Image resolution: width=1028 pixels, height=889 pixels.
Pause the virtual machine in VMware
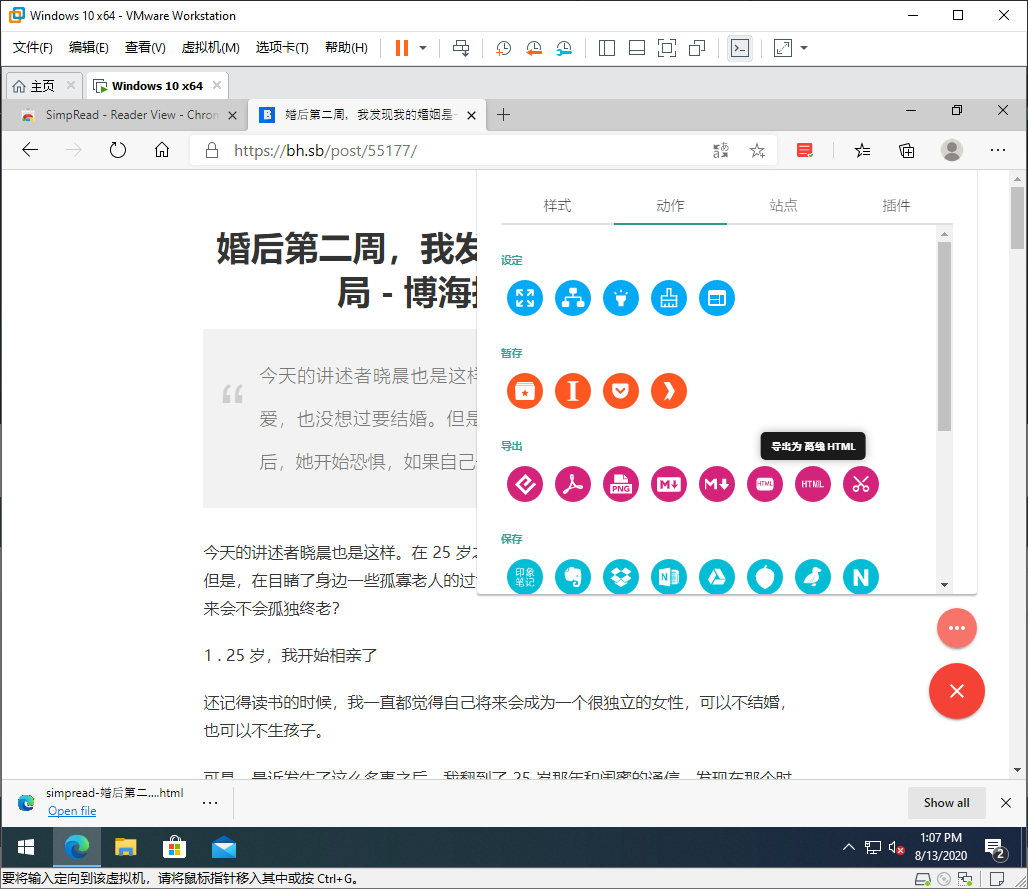pos(402,48)
